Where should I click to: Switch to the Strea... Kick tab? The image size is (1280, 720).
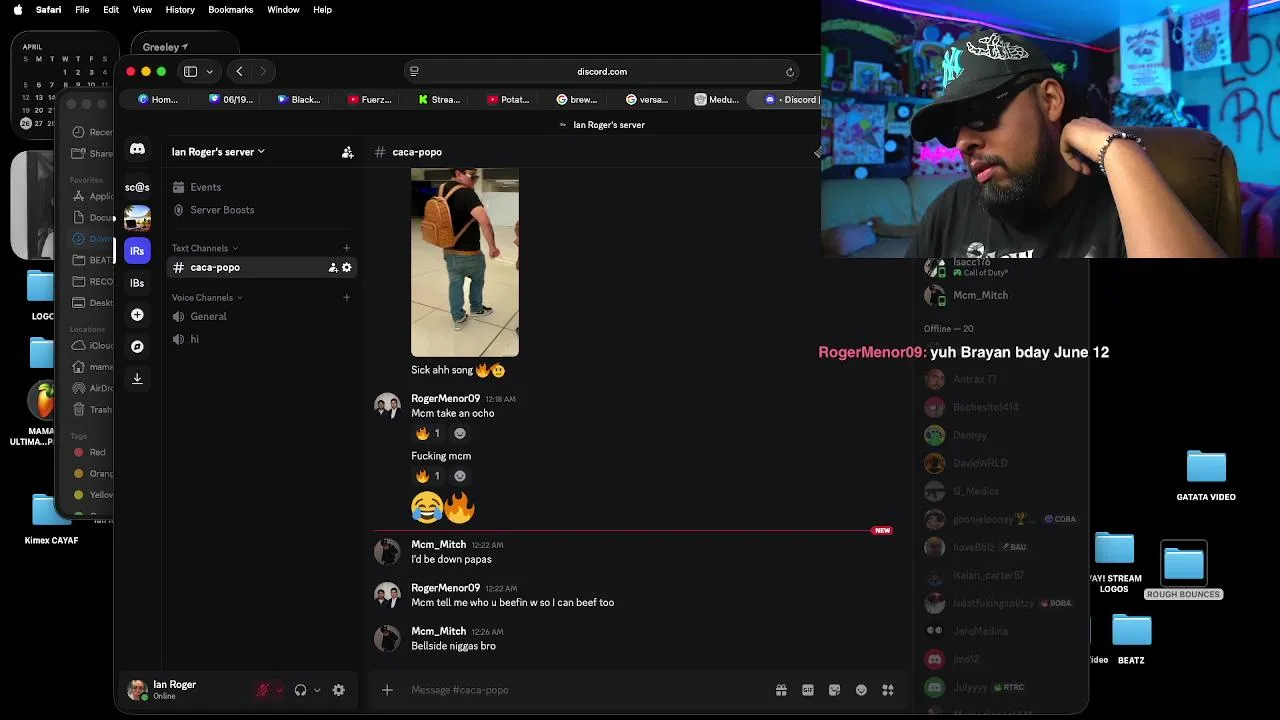(x=439, y=99)
